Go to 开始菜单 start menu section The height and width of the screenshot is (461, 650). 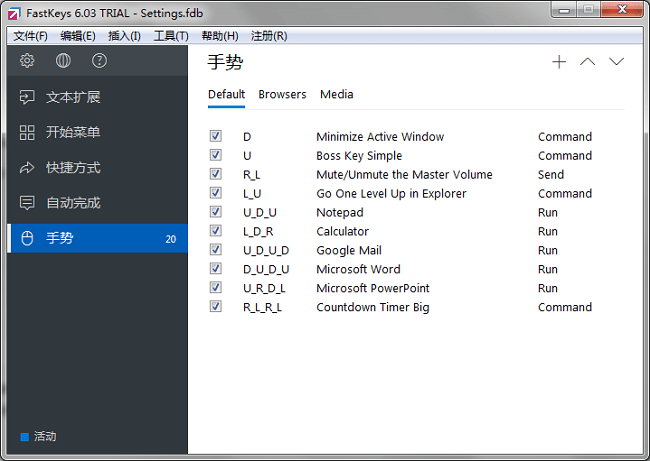click(73, 133)
